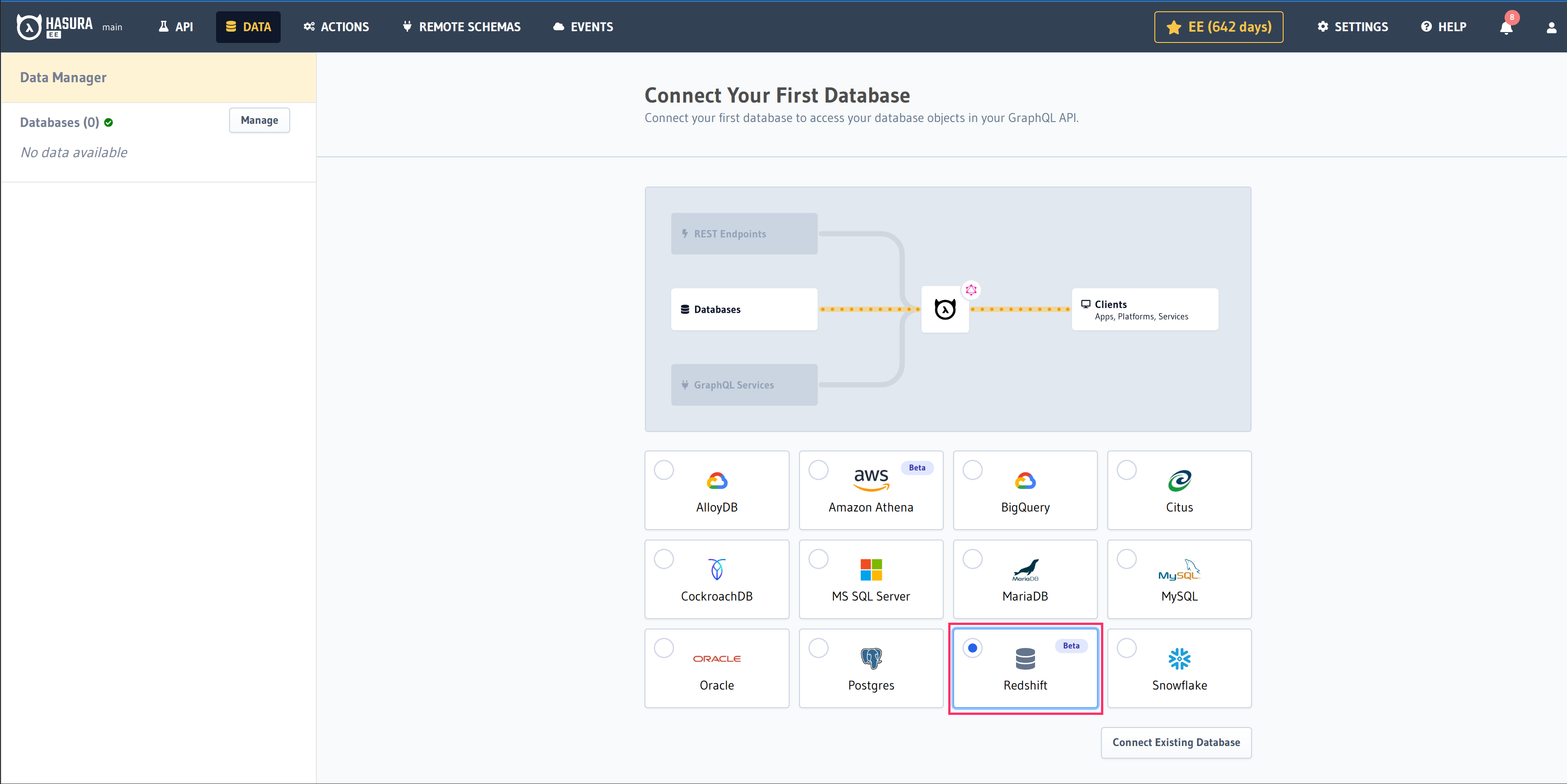Select the Citus radio button
1567x784 pixels.
[x=1127, y=469]
